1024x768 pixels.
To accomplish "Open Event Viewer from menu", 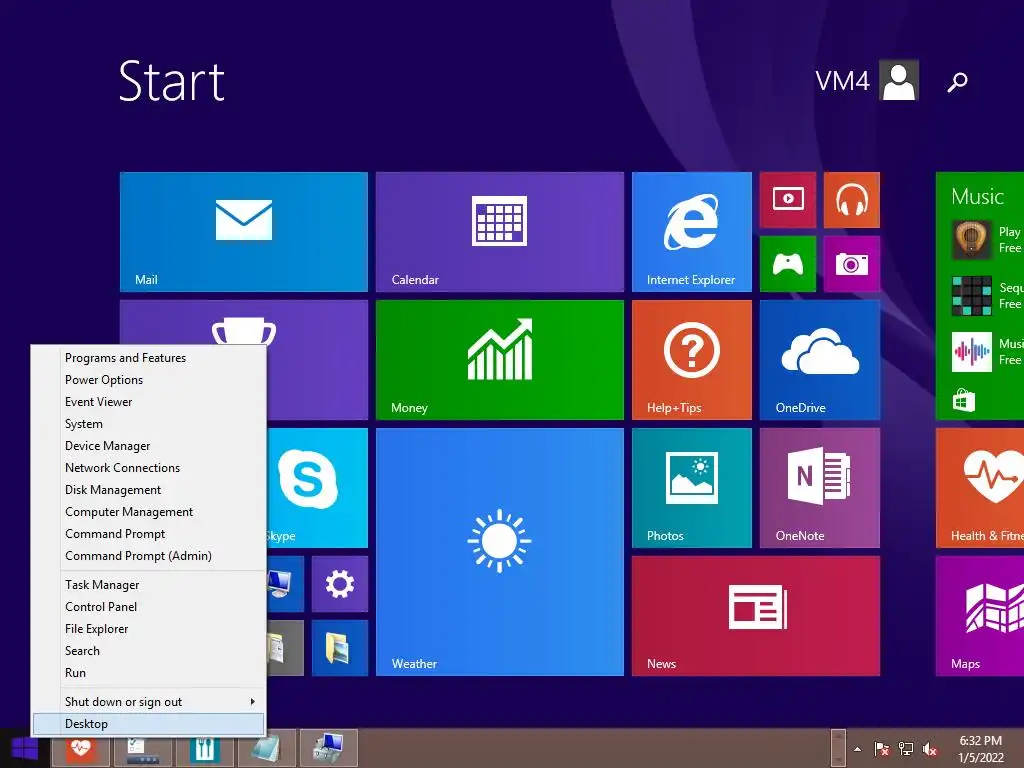I will click(150, 402).
